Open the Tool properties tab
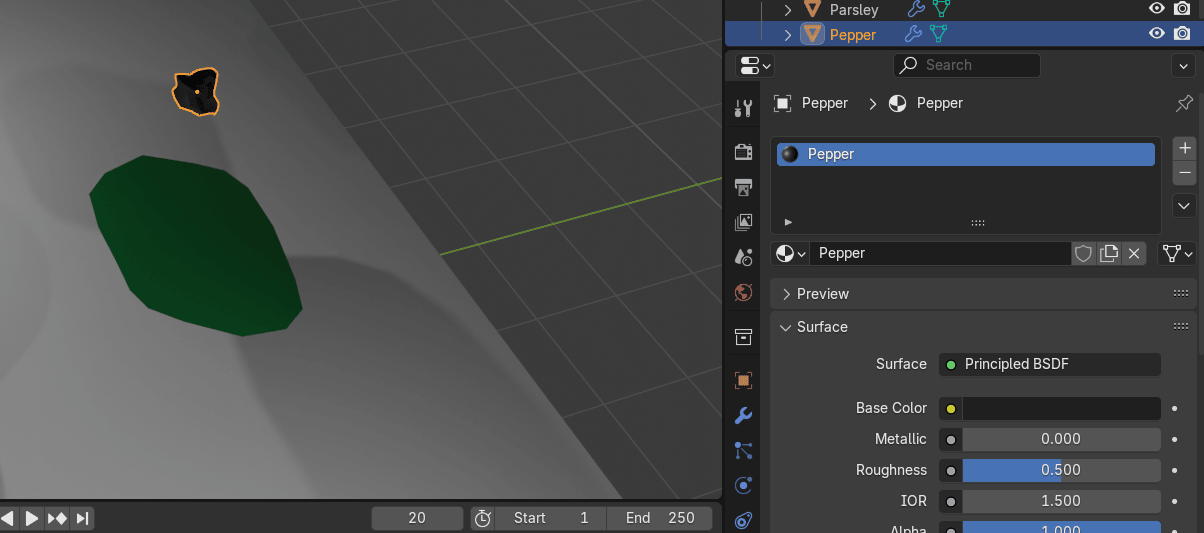Screen dimensions: 1204x533 [743, 109]
